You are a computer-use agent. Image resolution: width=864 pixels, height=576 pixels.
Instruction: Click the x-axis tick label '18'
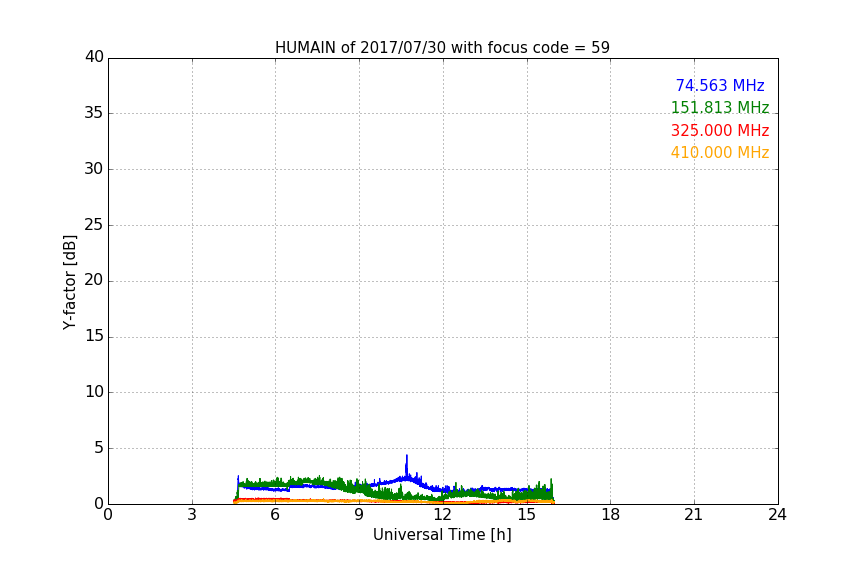coord(611,515)
